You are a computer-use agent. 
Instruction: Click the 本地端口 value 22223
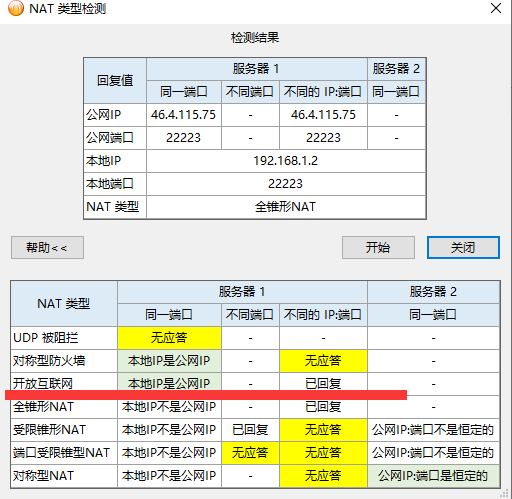click(286, 184)
